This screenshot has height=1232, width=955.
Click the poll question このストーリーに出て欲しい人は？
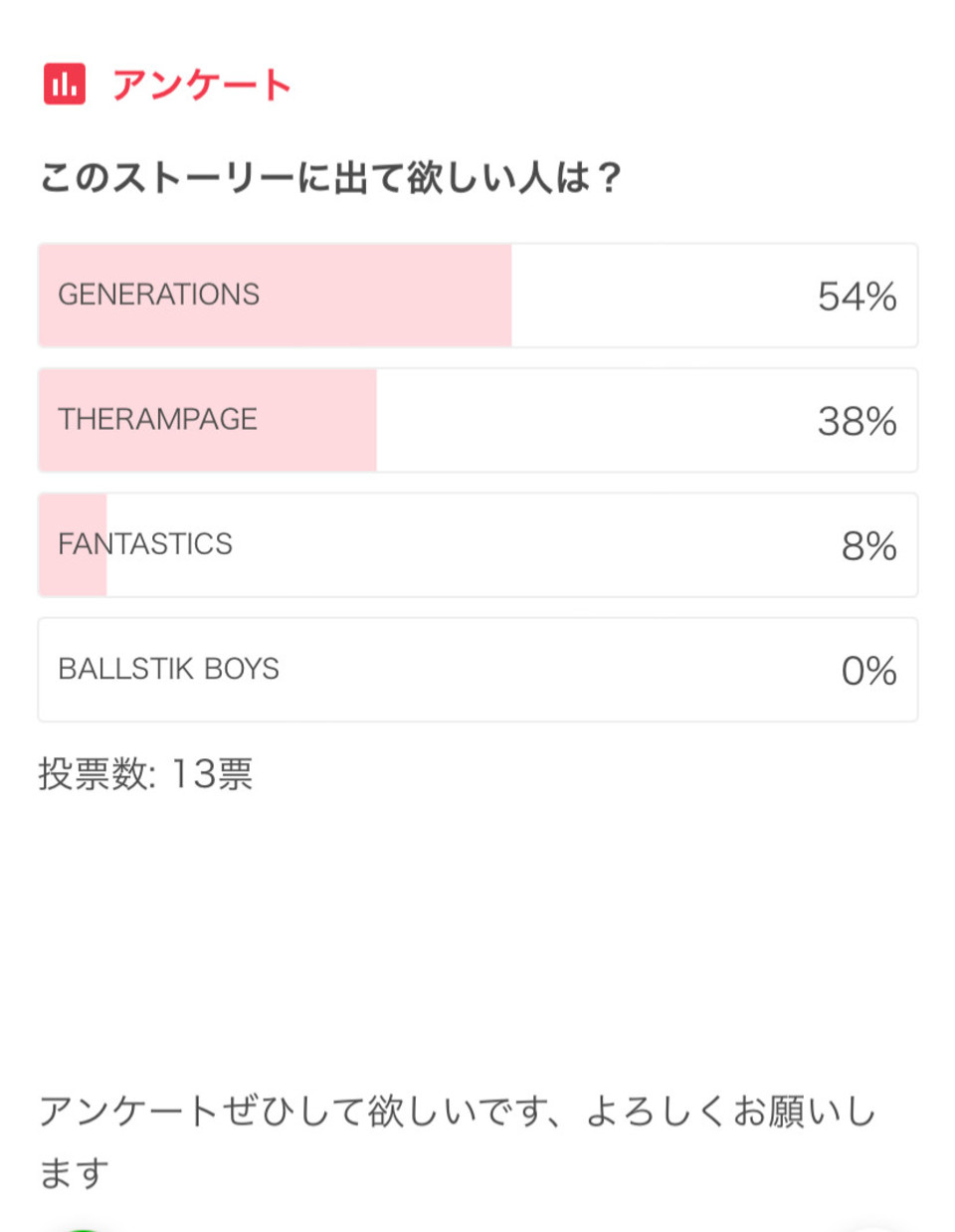(x=330, y=178)
